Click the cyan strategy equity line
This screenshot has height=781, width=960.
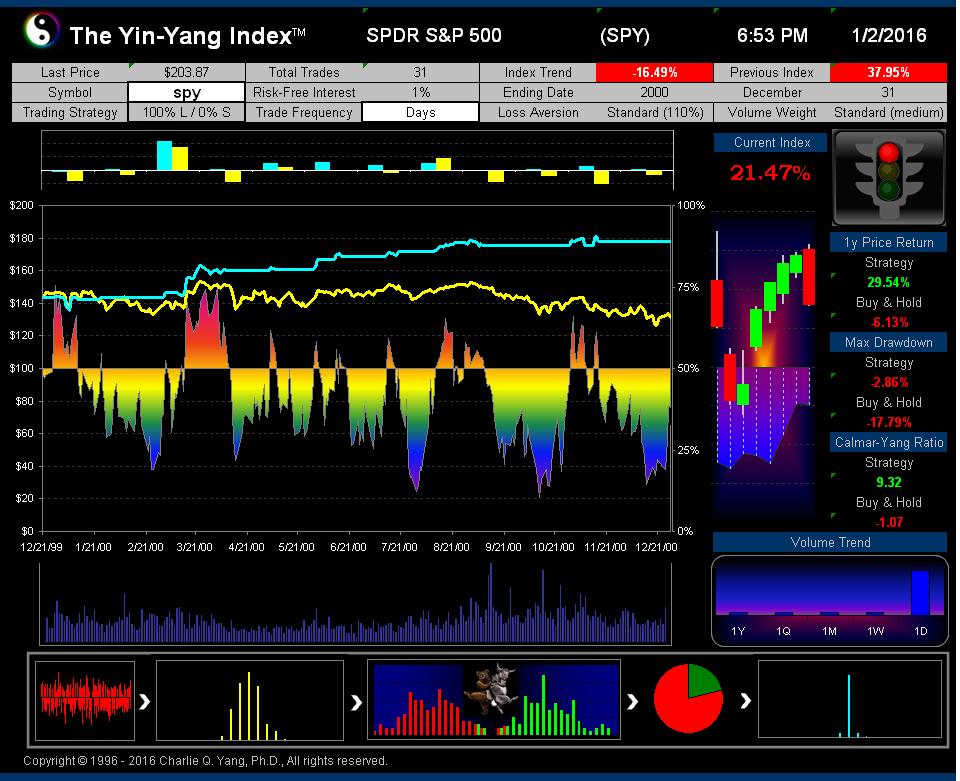tap(520, 245)
